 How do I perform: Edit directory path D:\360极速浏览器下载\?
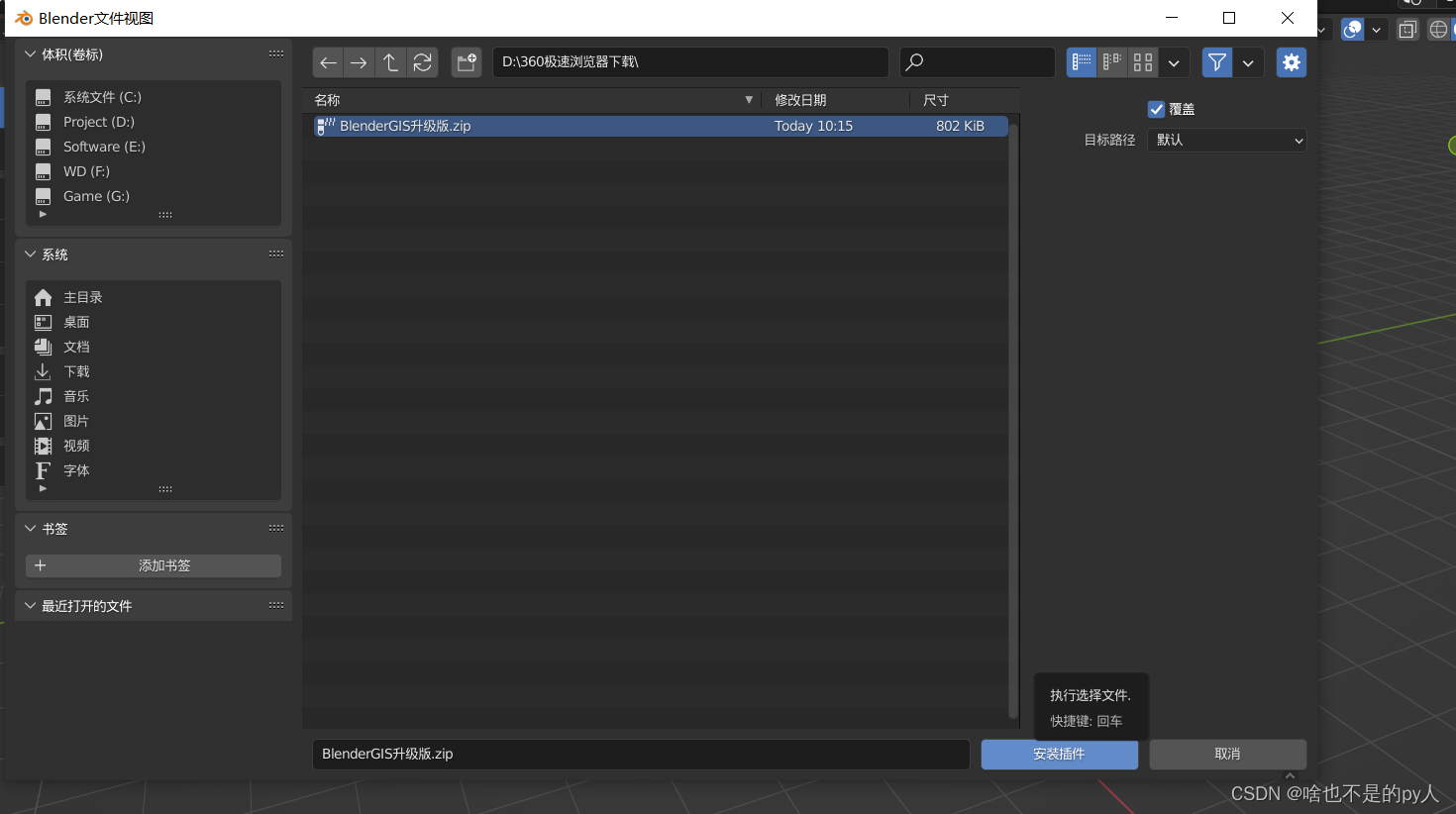pyautogui.click(x=690, y=62)
